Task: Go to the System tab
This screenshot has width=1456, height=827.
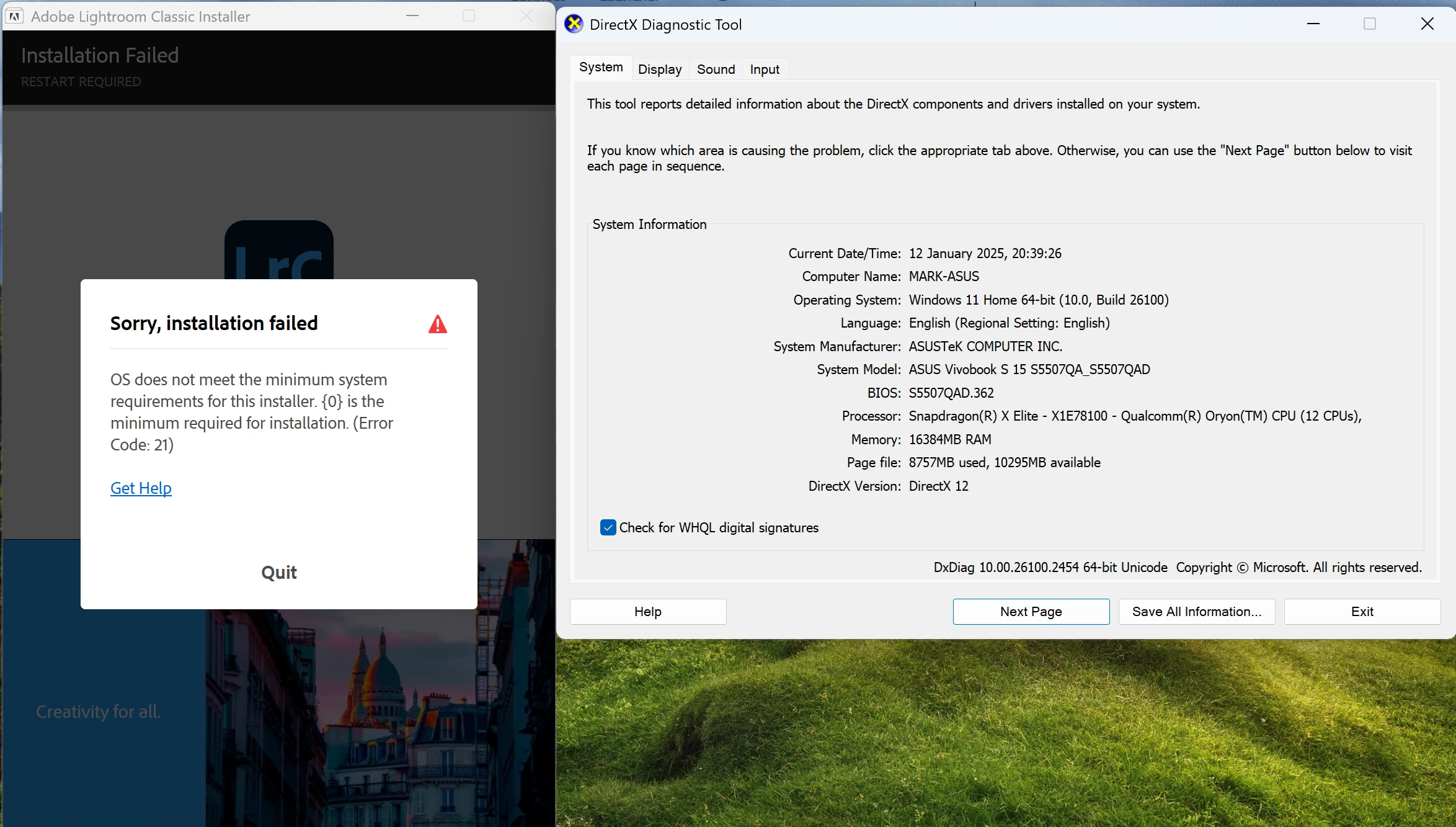Action: coord(600,68)
